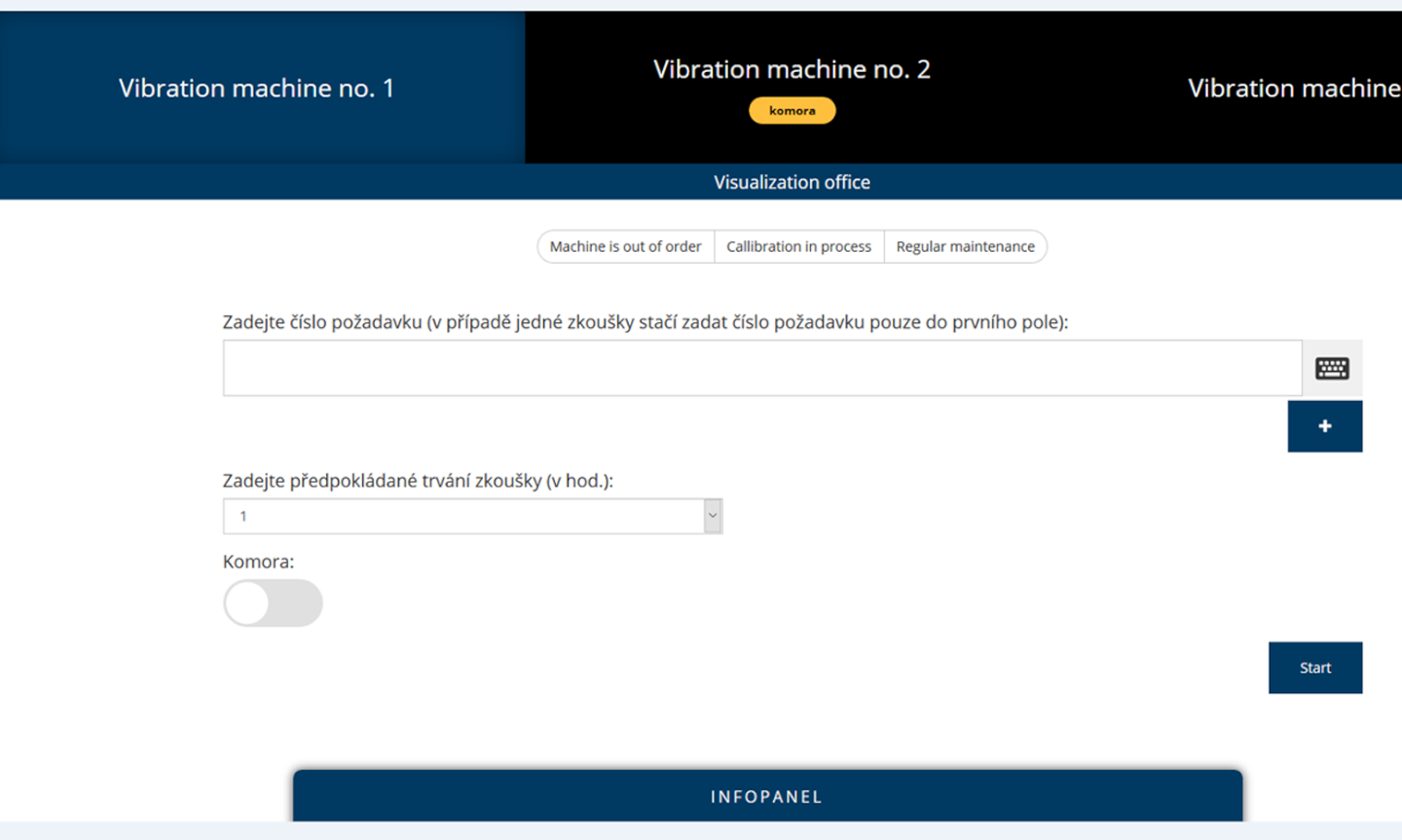This screenshot has height=840, width=1402.
Task: Expand the INFOPANEL bar
Action: (x=767, y=796)
